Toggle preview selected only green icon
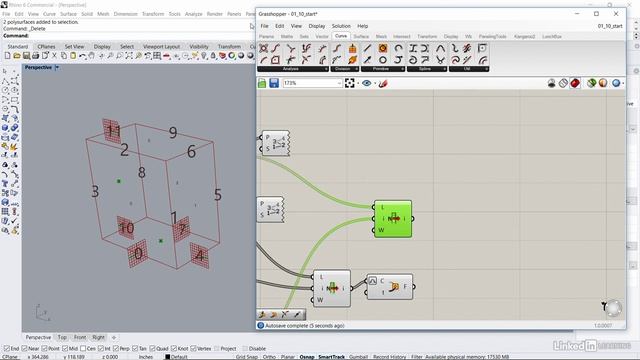The width and height of the screenshot is (640, 360). 591,83
